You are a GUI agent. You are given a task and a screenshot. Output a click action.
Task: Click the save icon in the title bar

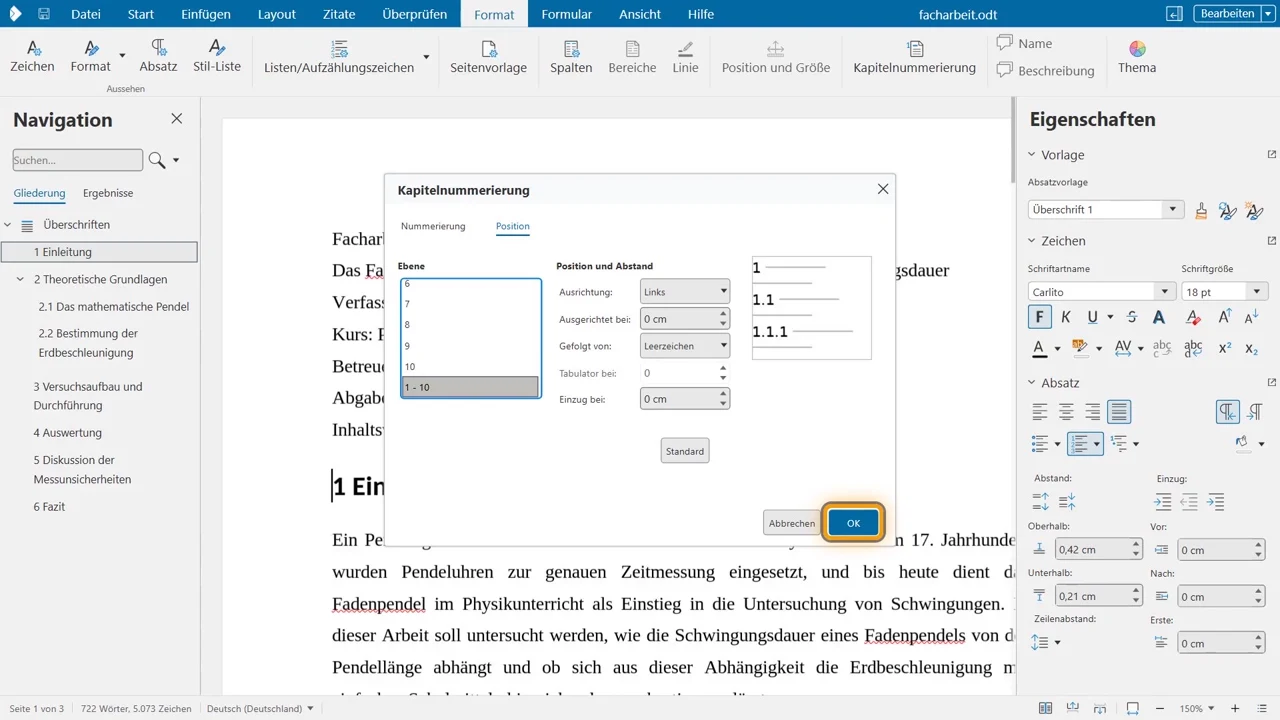click(44, 14)
